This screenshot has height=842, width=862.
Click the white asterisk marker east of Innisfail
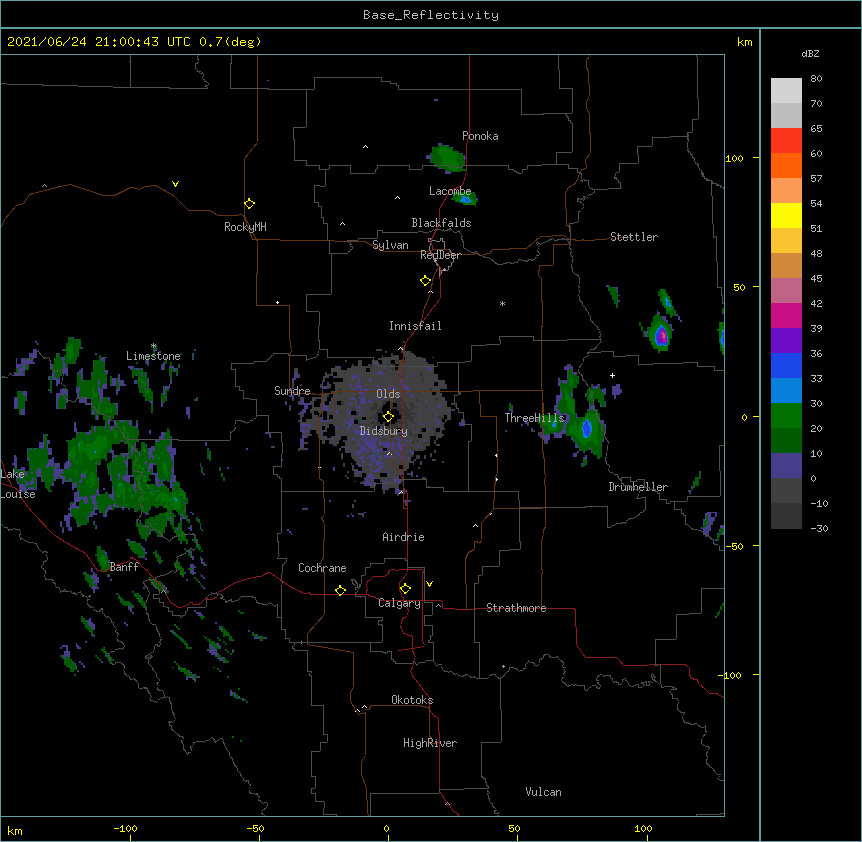(502, 304)
